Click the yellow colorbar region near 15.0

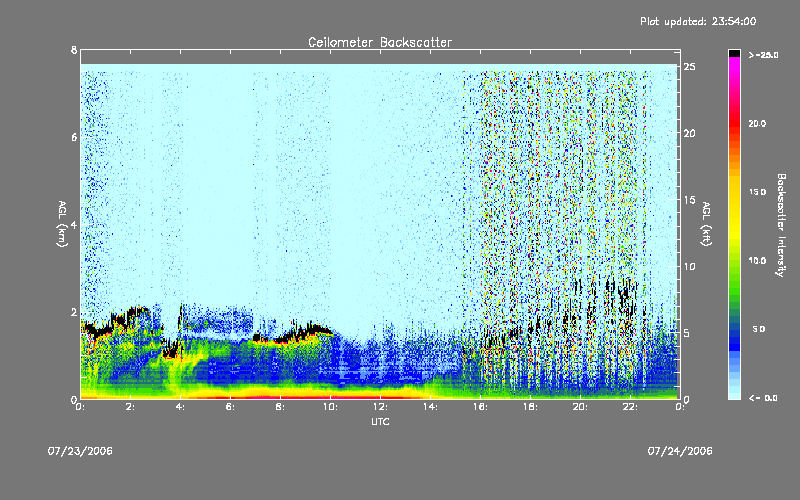click(x=734, y=193)
